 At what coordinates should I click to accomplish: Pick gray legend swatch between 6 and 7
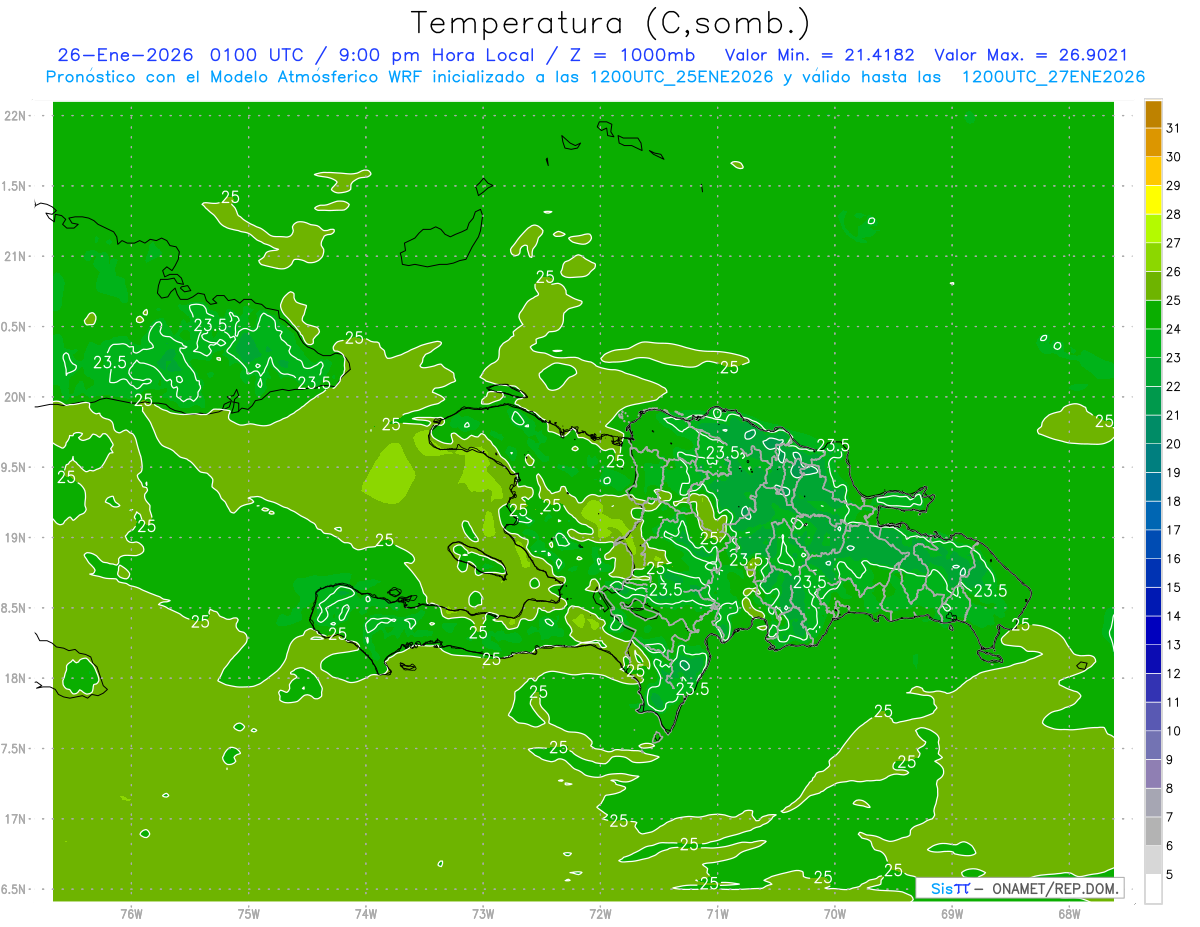coord(1153,832)
